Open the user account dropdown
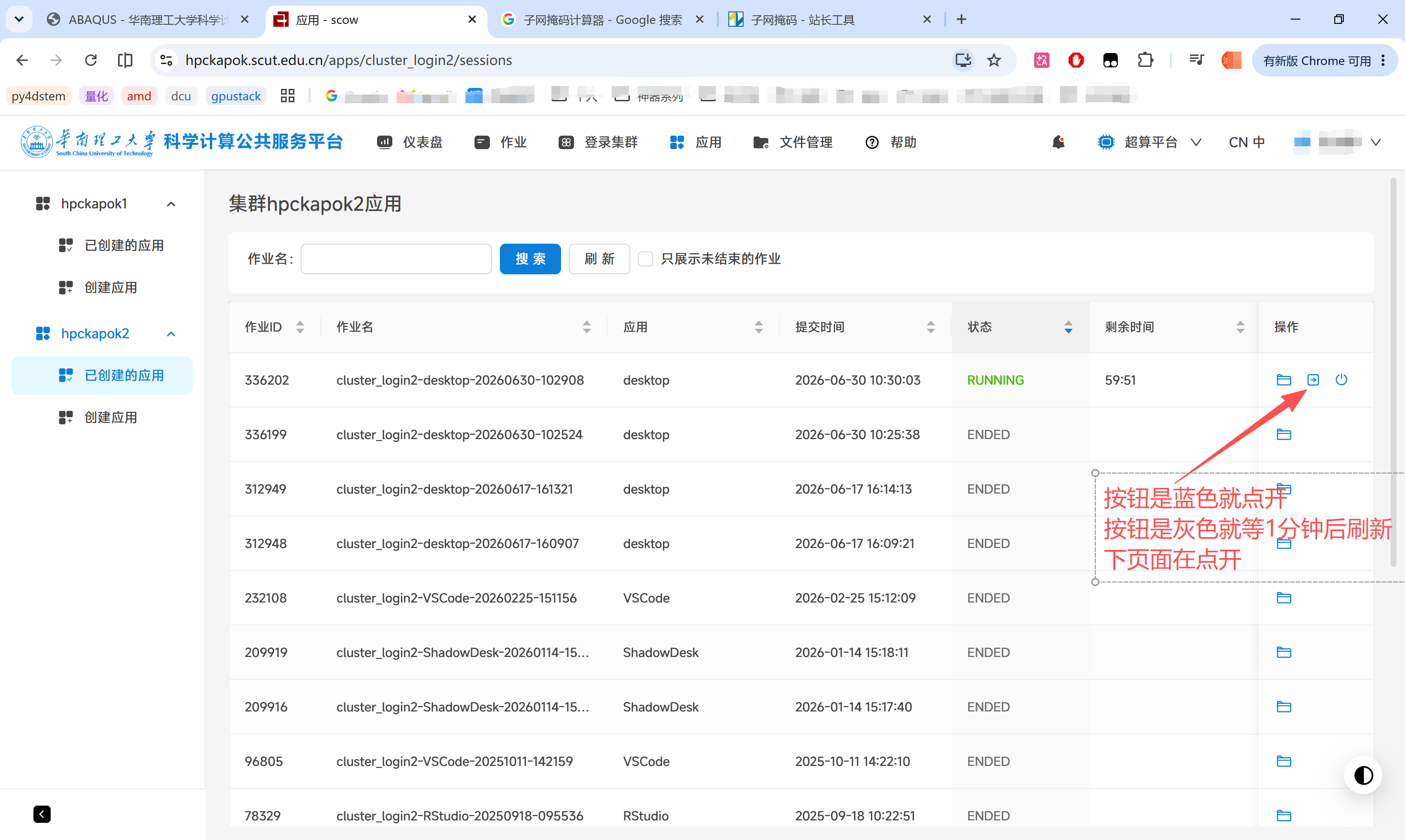Screen dimensions: 1405x840 (1337, 142)
